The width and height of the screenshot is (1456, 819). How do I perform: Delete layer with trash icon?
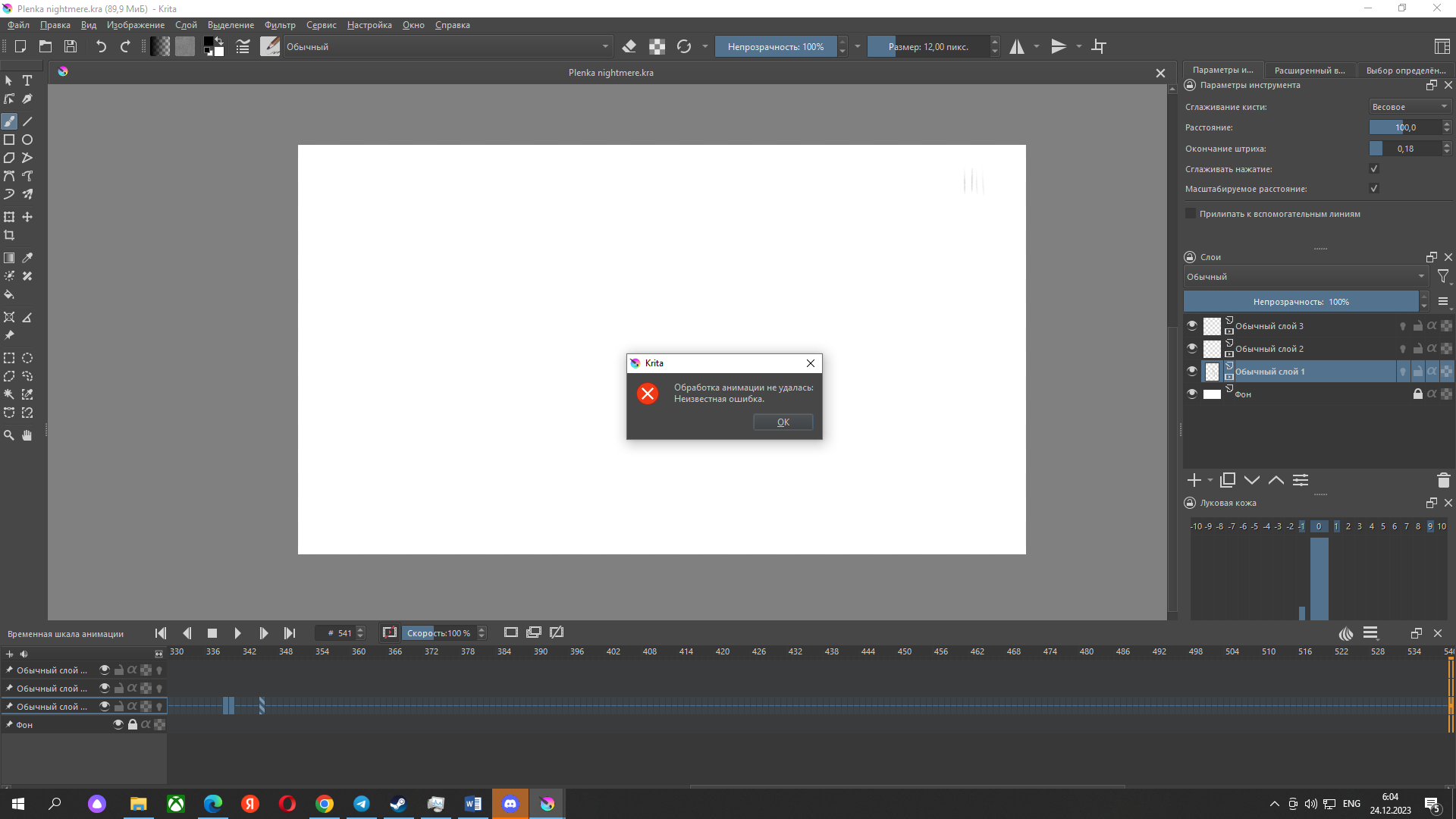[x=1443, y=480]
